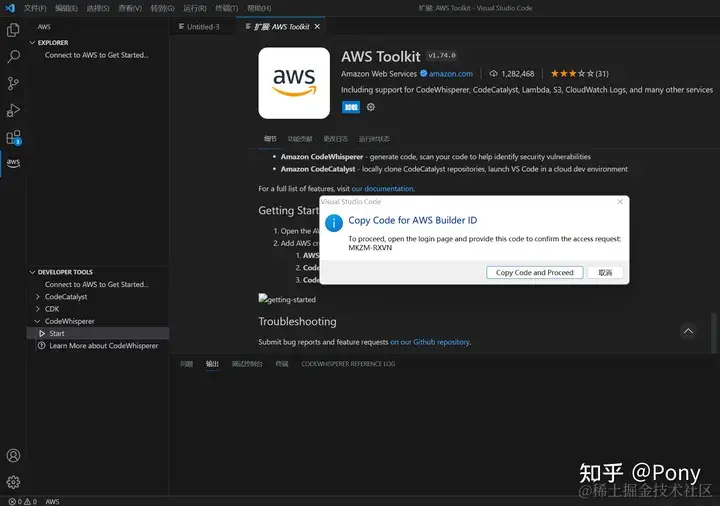Close the Copy Code dialog with X
The width and height of the screenshot is (720, 506).
[620, 202]
